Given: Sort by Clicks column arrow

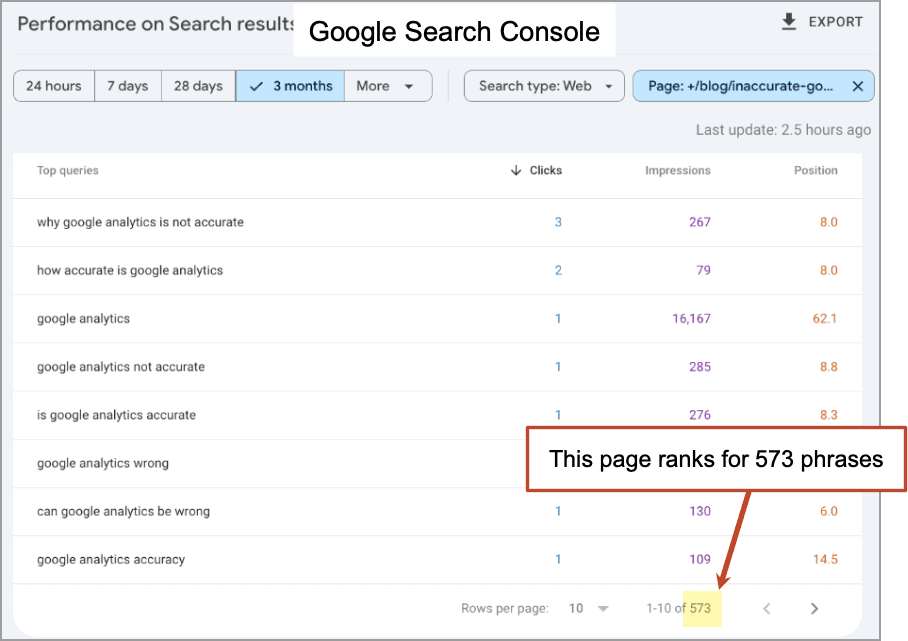Looking at the screenshot, I should coord(515,170).
